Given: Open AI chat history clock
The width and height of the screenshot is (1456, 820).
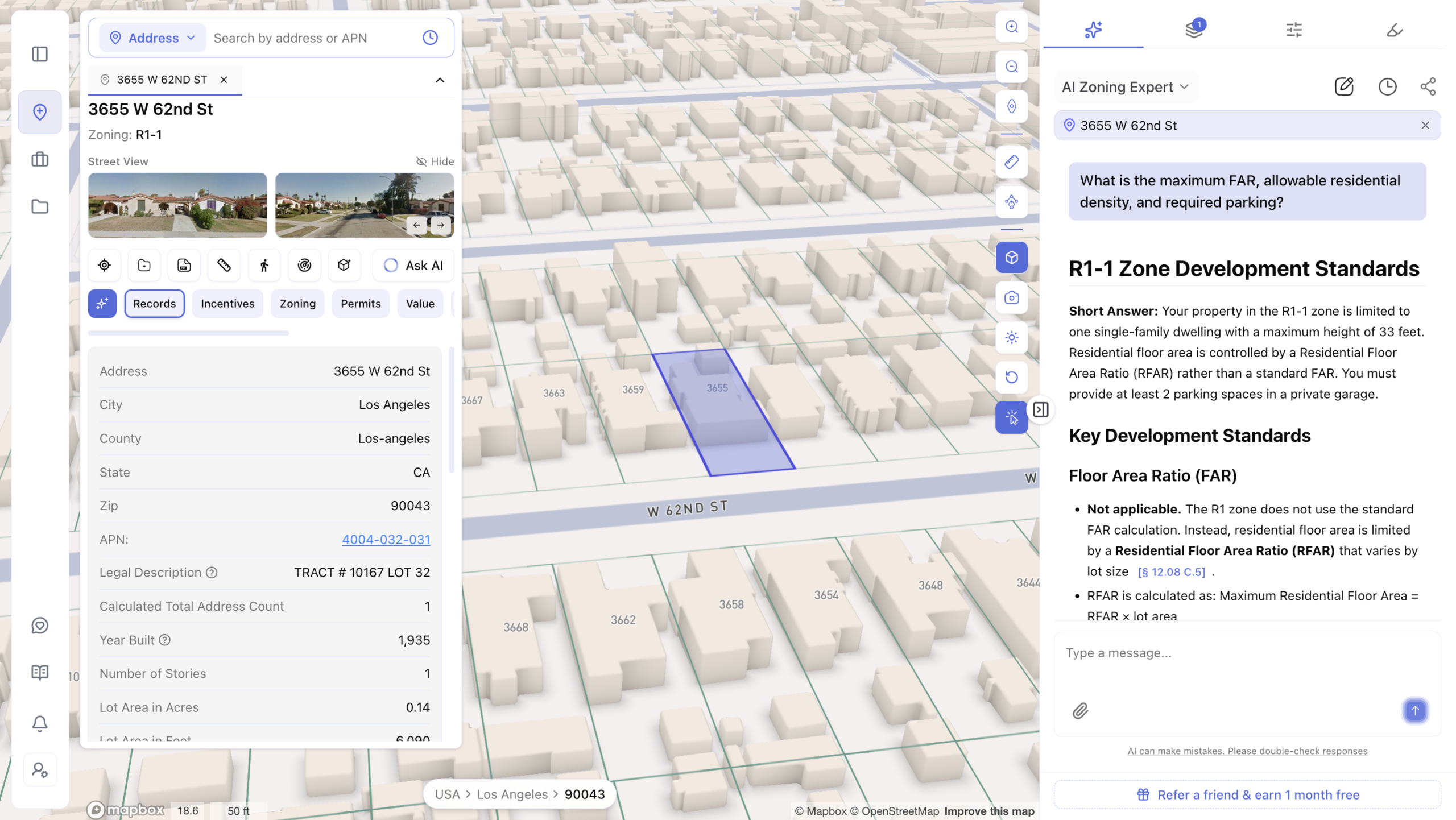Looking at the screenshot, I should [x=1387, y=86].
